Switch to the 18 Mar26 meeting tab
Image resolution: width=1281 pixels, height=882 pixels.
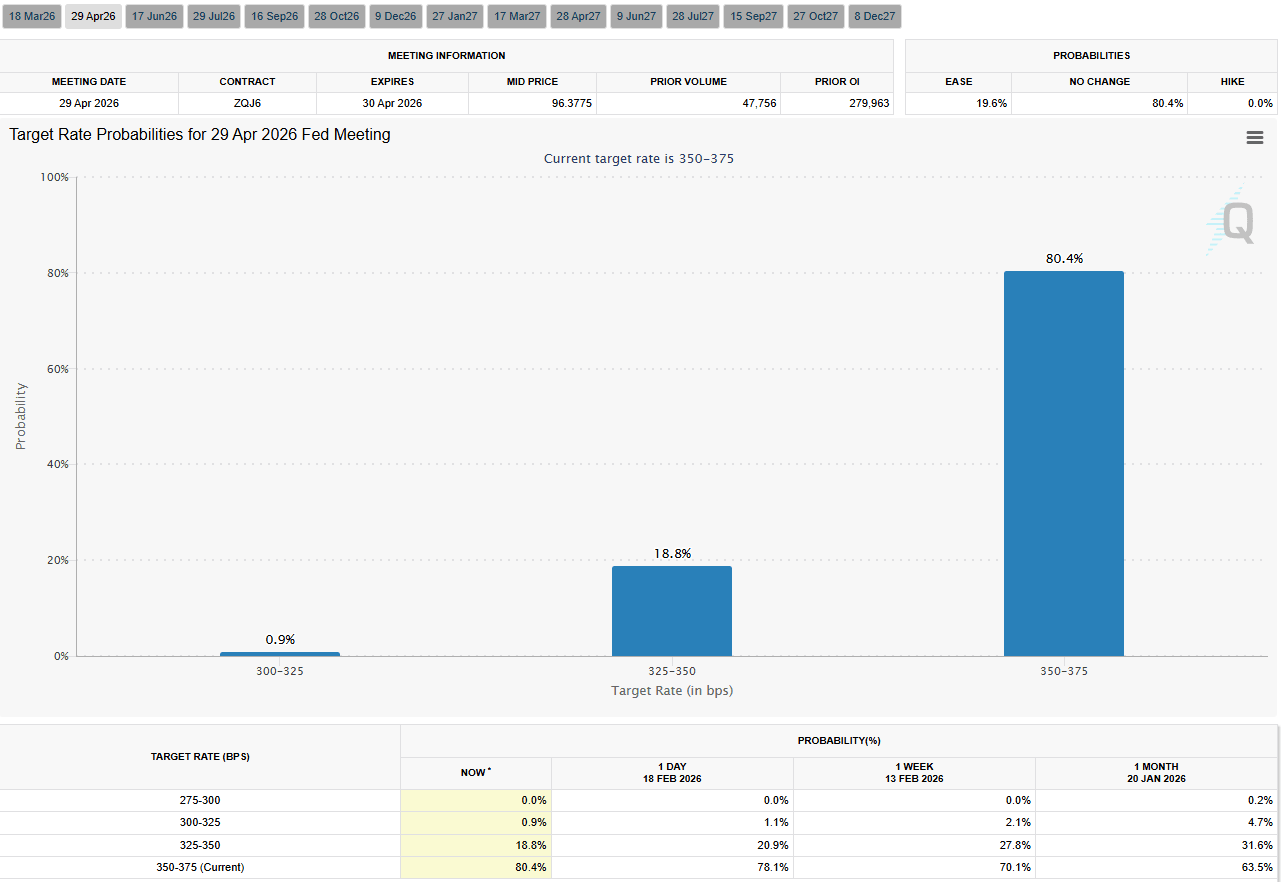point(31,15)
